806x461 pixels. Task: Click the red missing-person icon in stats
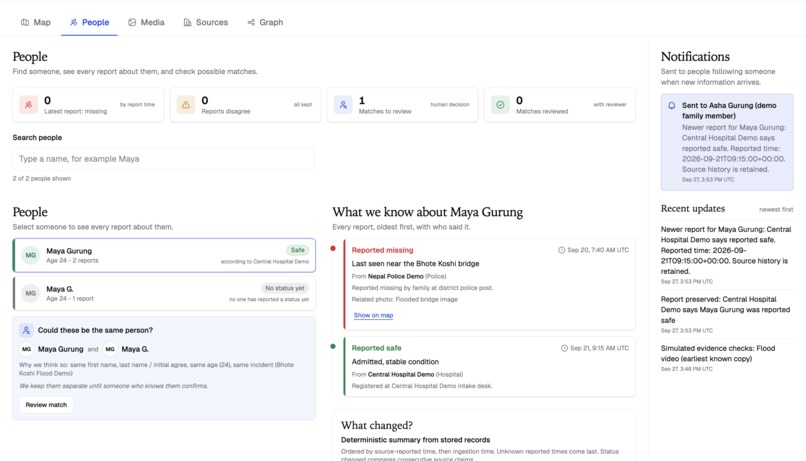[x=29, y=105]
